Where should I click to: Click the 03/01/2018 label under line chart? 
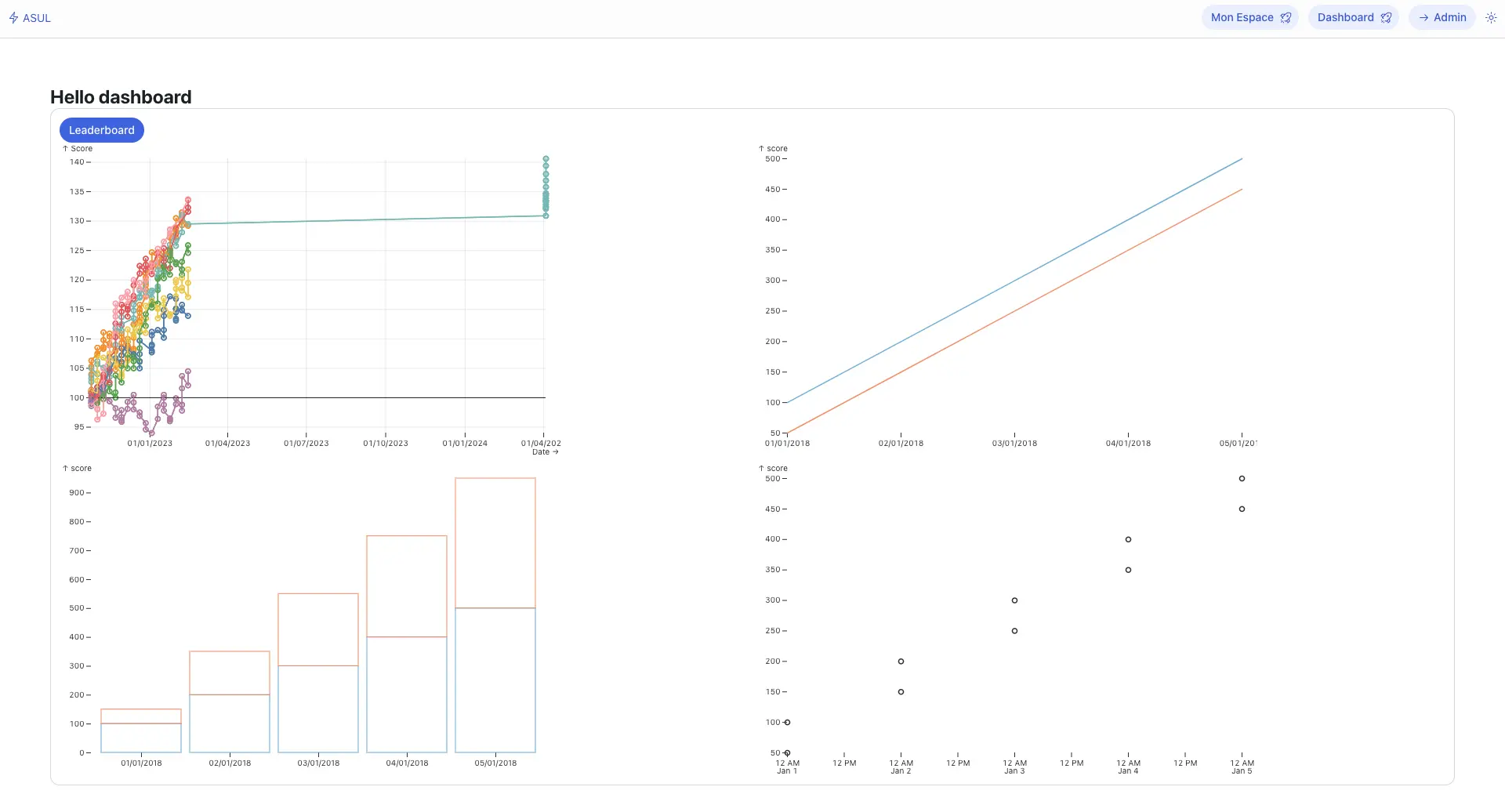tap(1014, 444)
